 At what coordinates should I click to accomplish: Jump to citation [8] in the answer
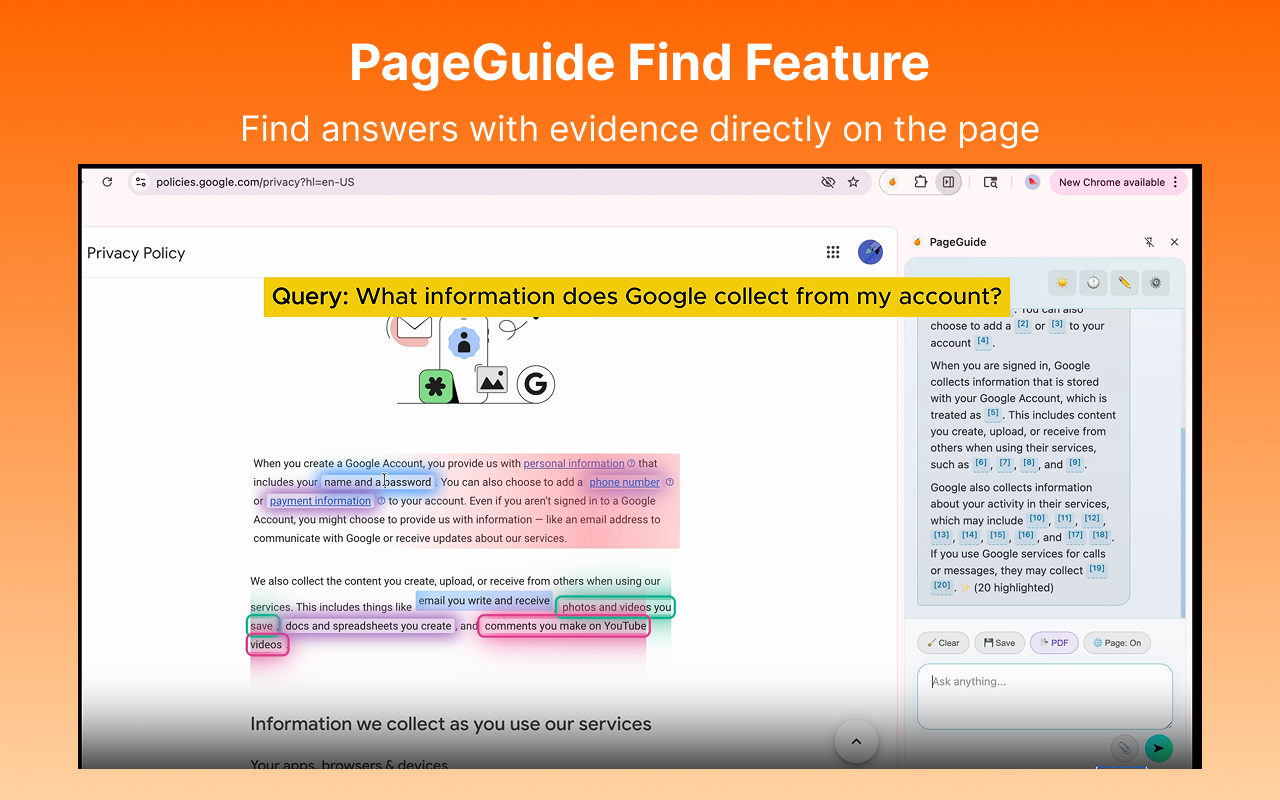pyautogui.click(x=1029, y=463)
